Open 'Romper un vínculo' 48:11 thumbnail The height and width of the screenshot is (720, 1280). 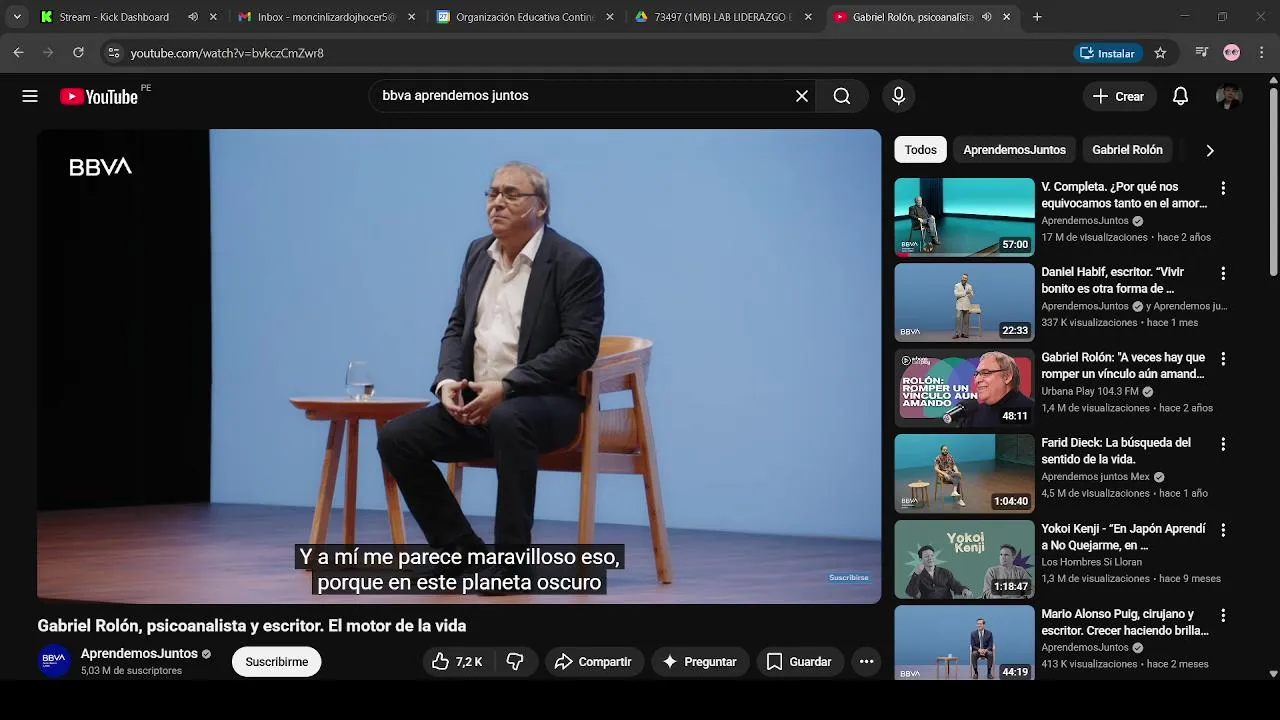pos(964,388)
